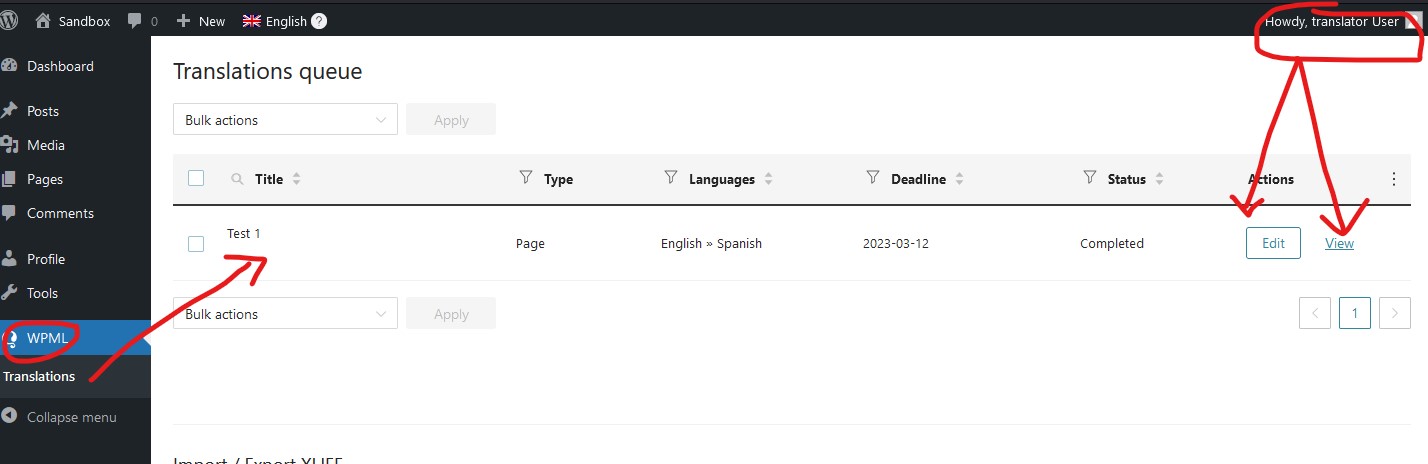Open the Sandbox site home icon
This screenshot has height=464, width=1428.
pos(43,20)
